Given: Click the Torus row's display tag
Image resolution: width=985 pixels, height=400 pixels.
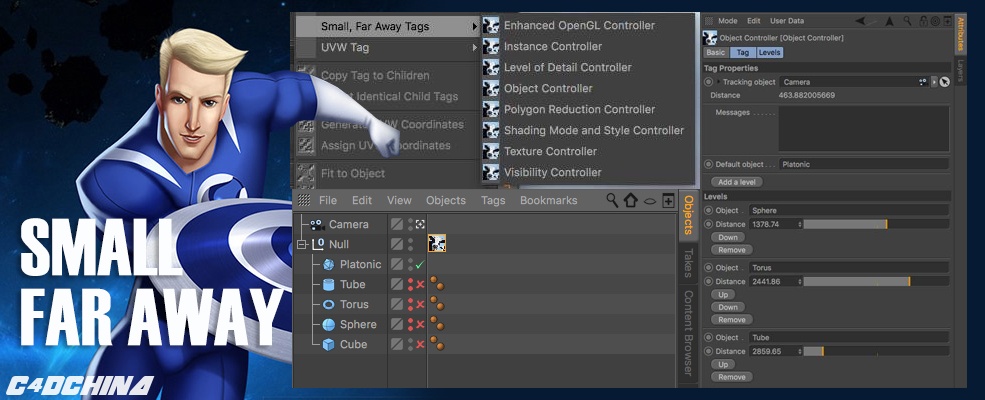Looking at the screenshot, I should point(437,305).
